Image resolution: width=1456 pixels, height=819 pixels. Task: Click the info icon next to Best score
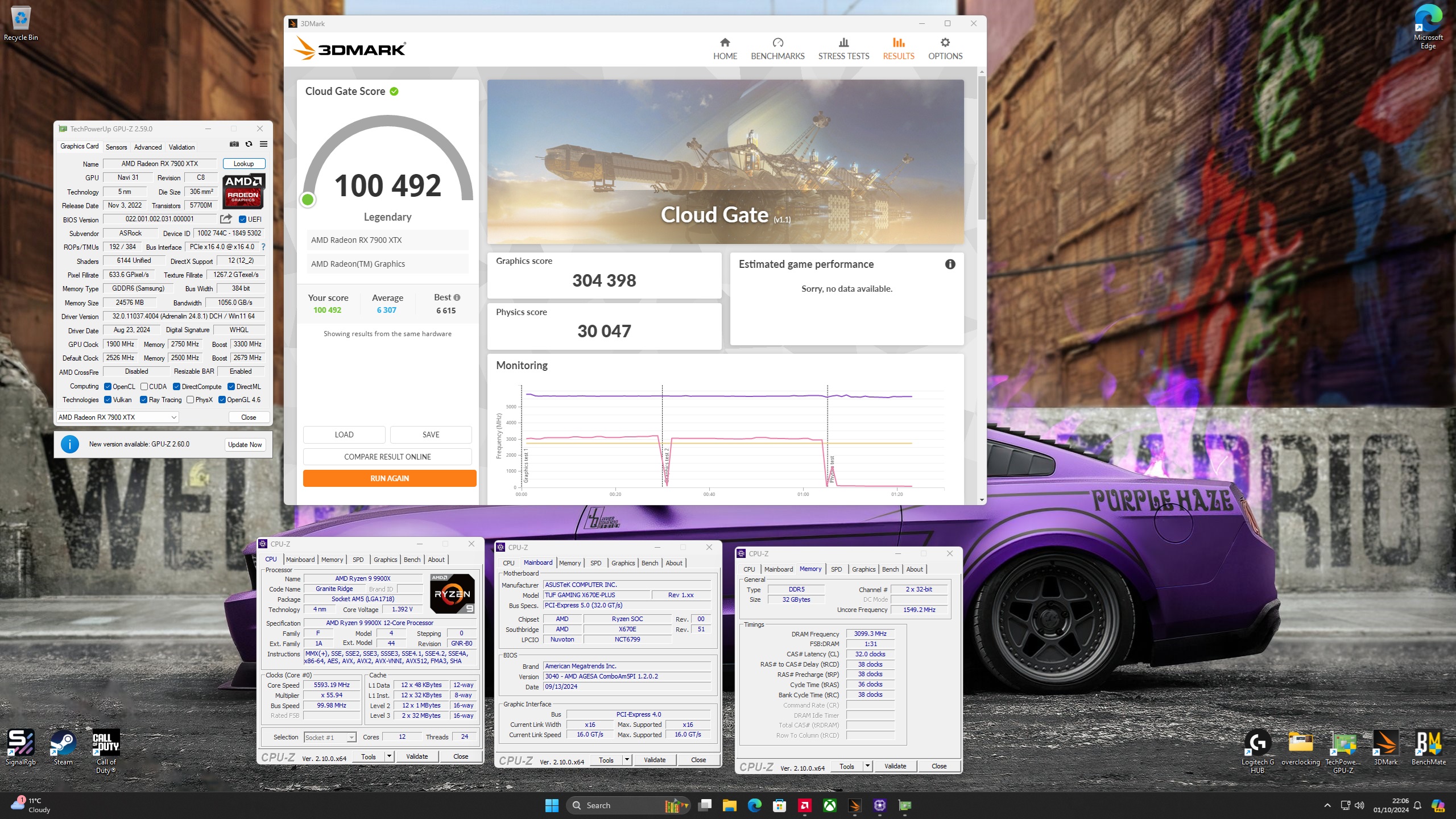457,297
